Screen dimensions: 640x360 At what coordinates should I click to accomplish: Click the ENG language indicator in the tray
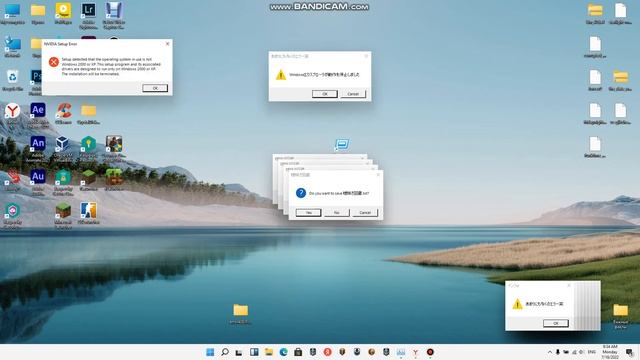pos(591,352)
